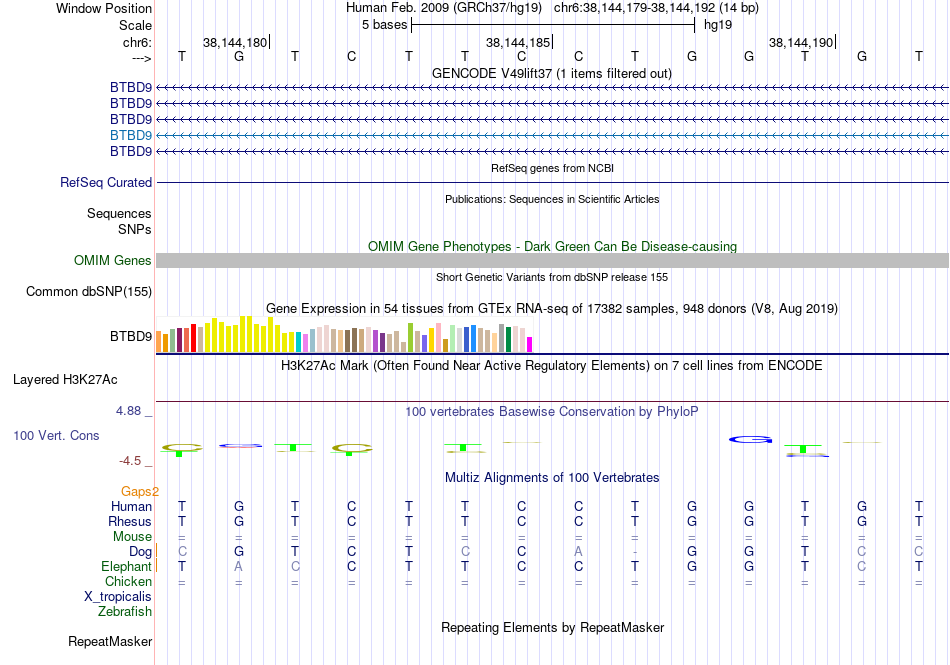Click the Dog species label
The width and height of the screenshot is (950, 665).
pyautogui.click(x=141, y=552)
